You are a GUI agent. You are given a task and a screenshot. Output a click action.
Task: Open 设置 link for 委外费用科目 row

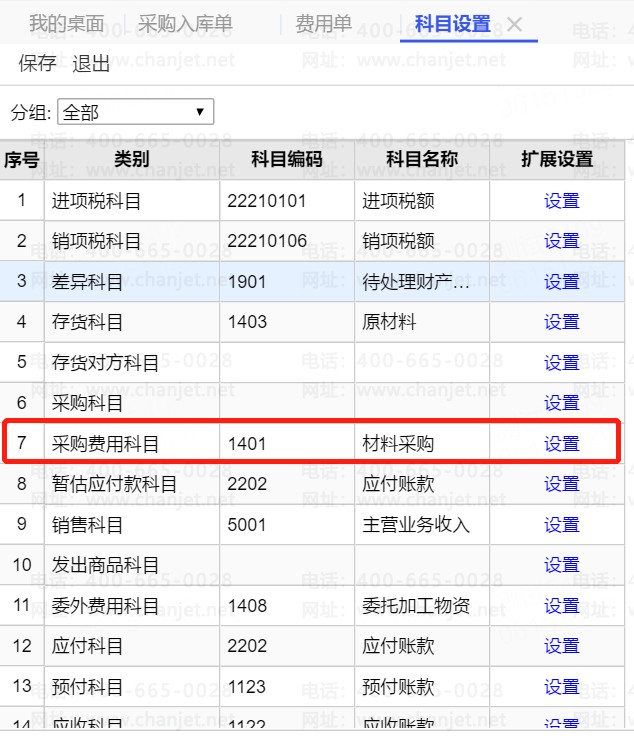coord(561,606)
